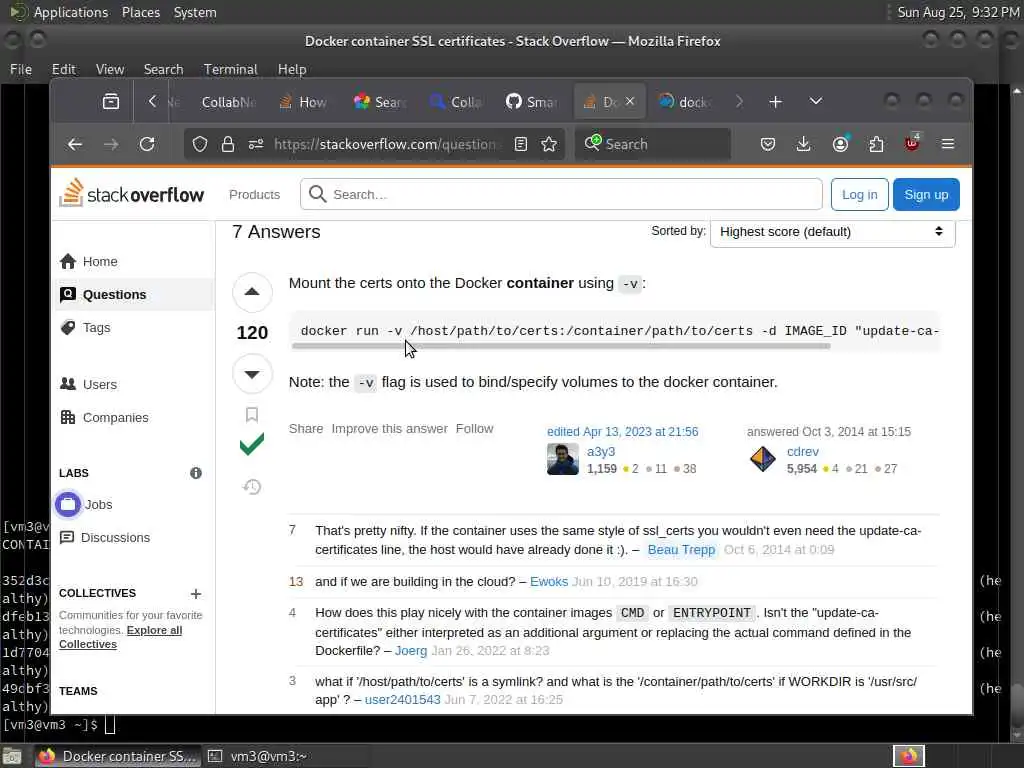The height and width of the screenshot is (768, 1024).
Task: Open Firefox hamburger application menu
Action: coord(948,144)
